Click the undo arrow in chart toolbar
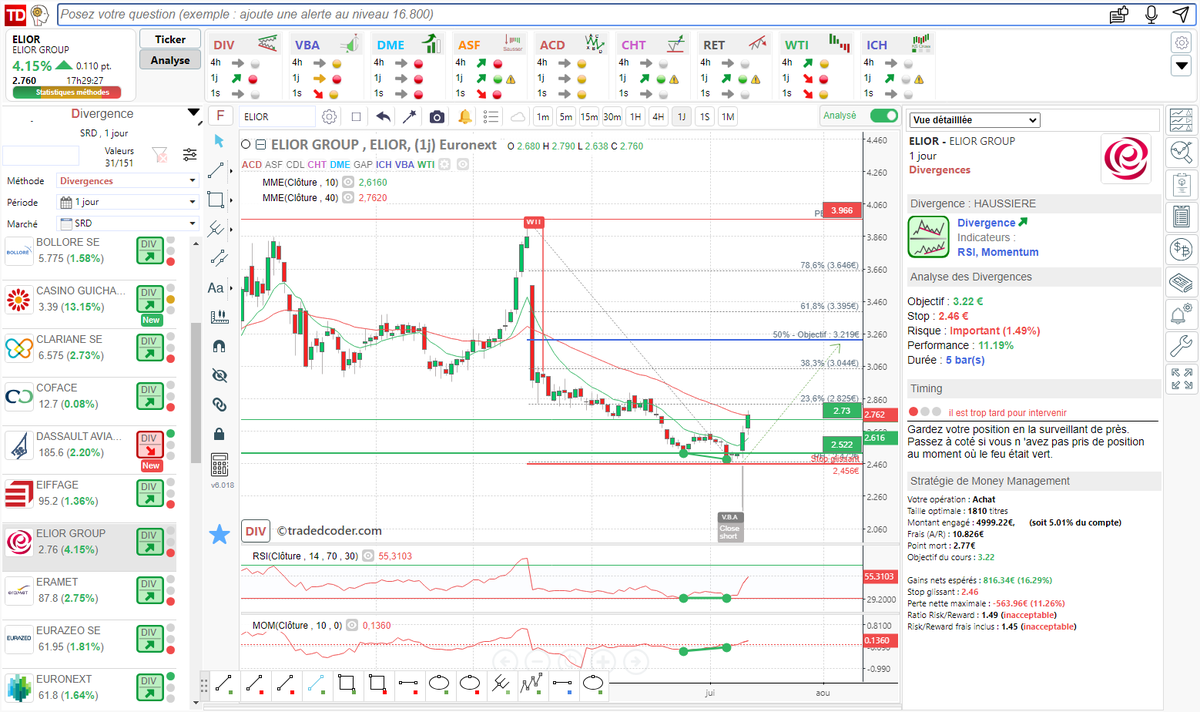 click(383, 116)
